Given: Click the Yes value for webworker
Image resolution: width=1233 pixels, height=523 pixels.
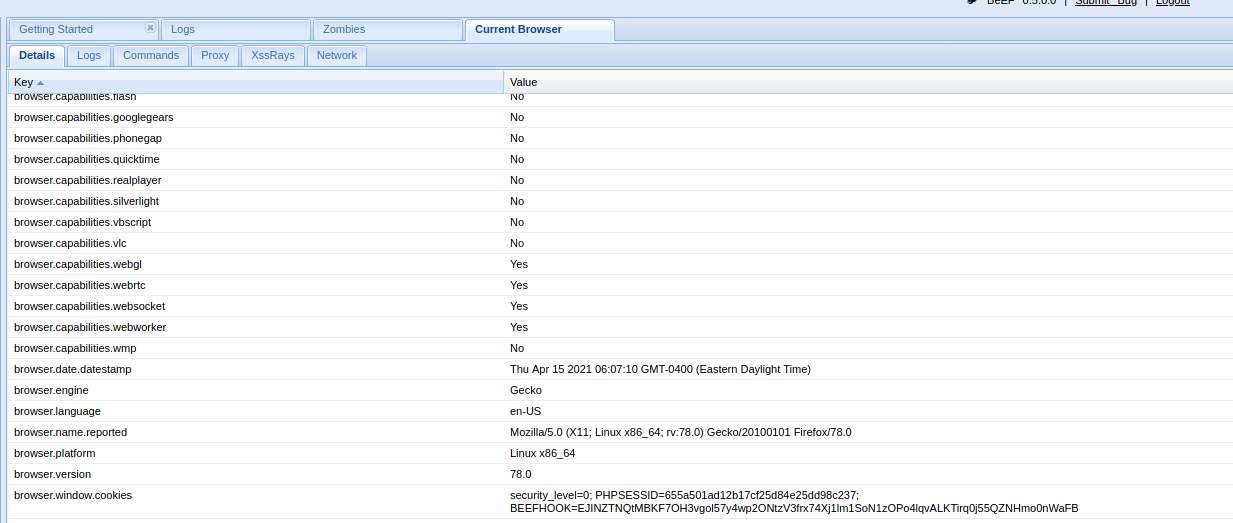Looking at the screenshot, I should click(x=519, y=327).
